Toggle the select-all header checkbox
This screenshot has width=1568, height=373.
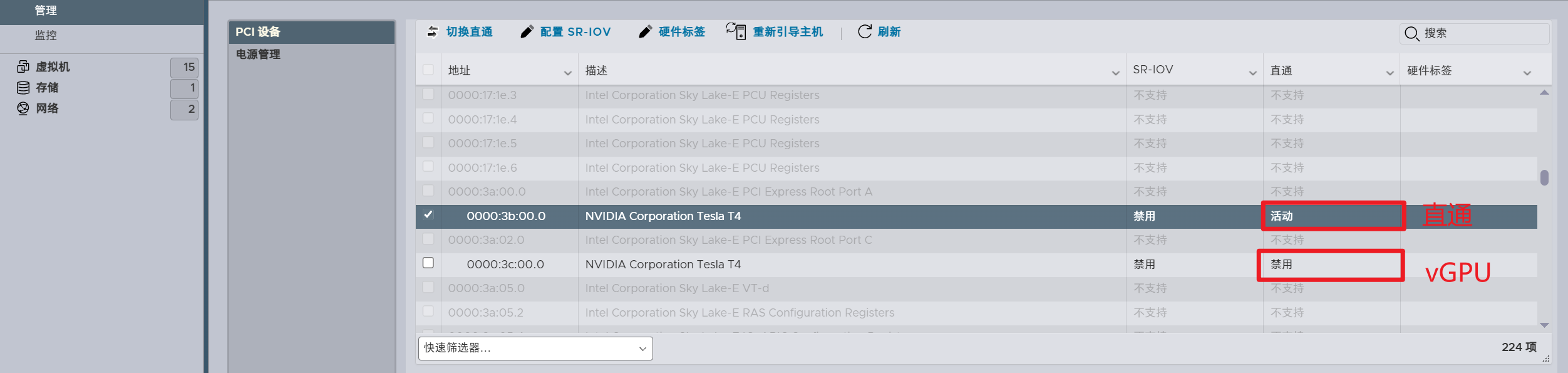point(428,70)
